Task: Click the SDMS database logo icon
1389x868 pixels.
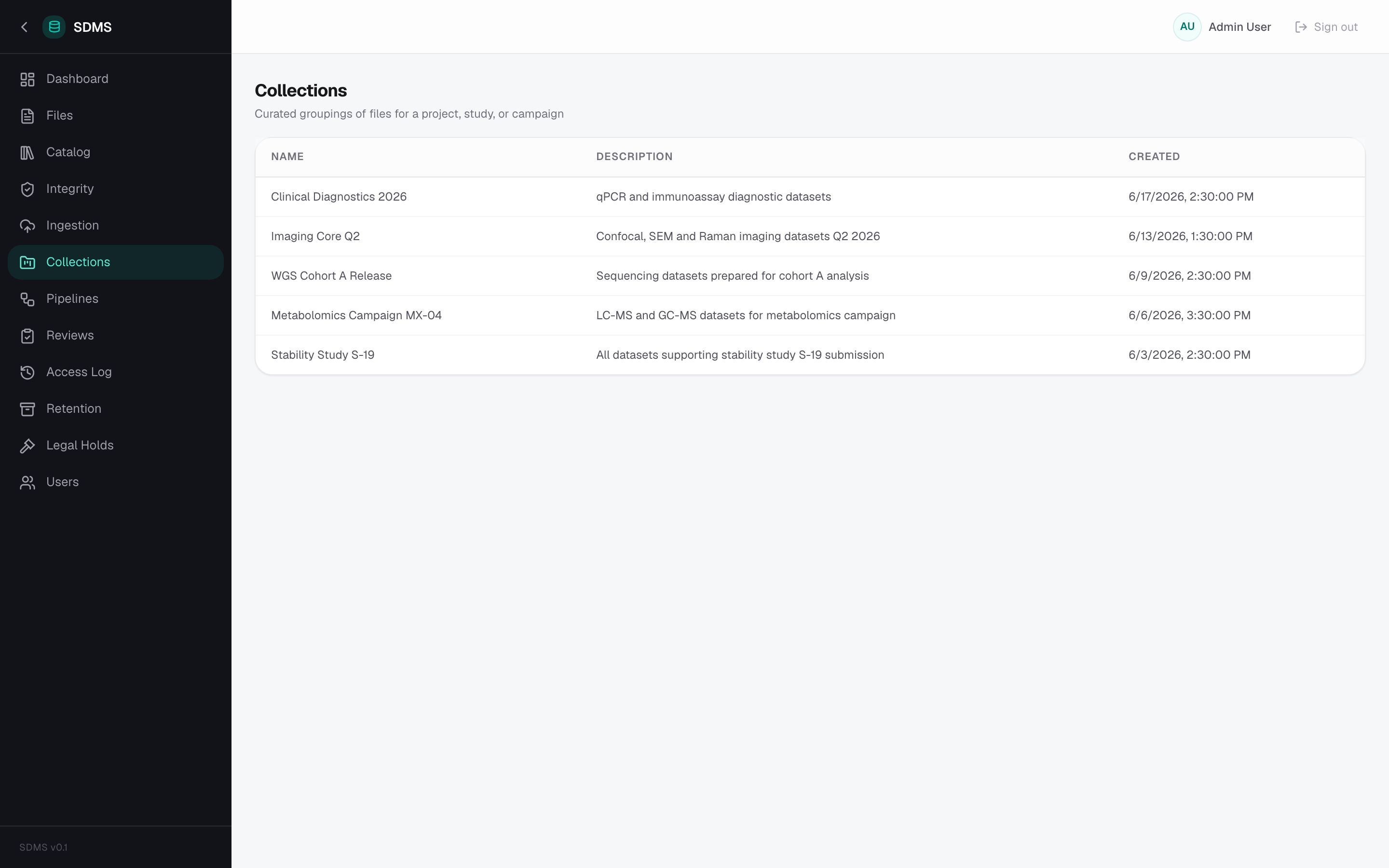Action: click(54, 27)
